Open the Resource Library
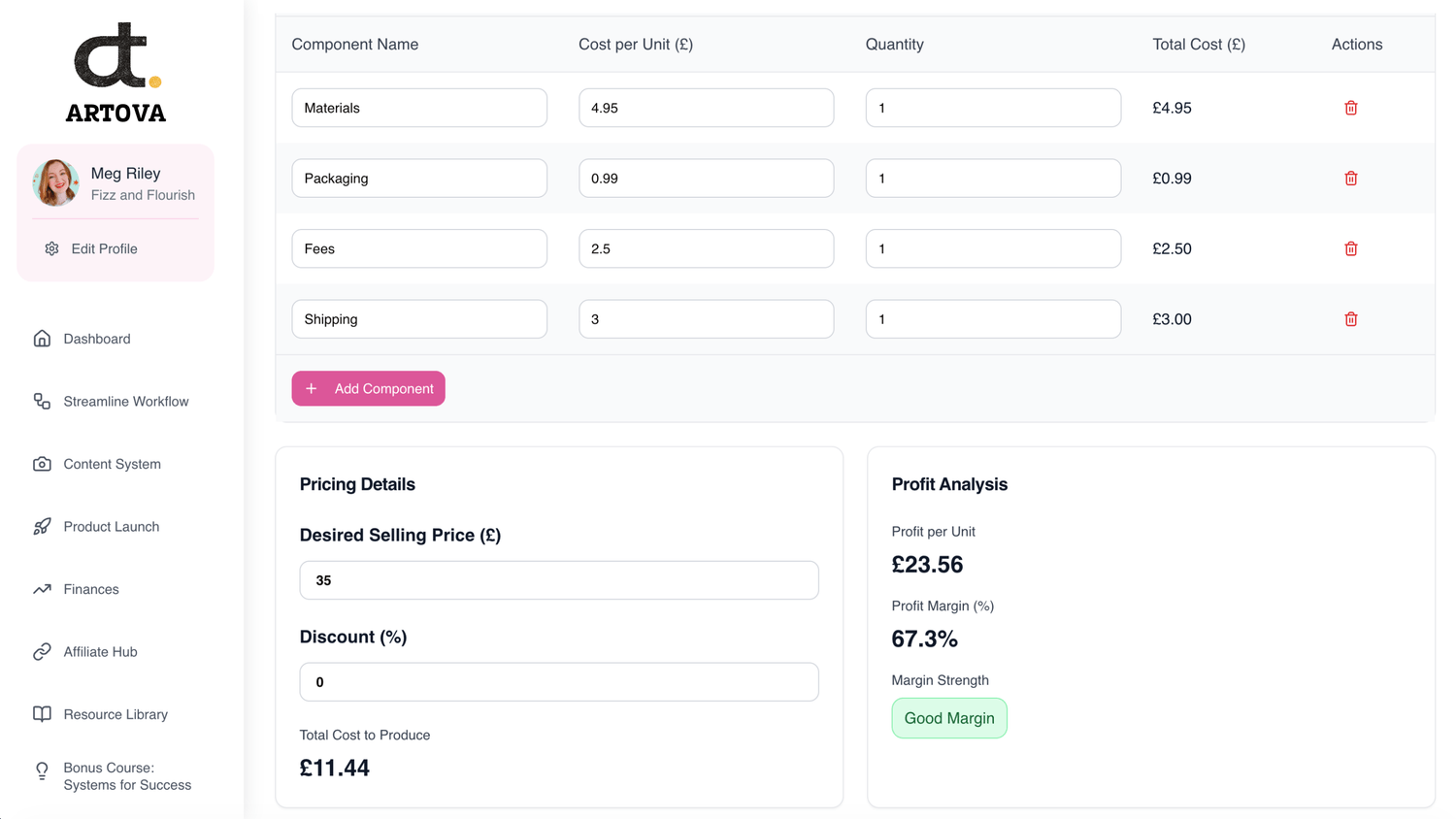1456x819 pixels. (x=115, y=714)
